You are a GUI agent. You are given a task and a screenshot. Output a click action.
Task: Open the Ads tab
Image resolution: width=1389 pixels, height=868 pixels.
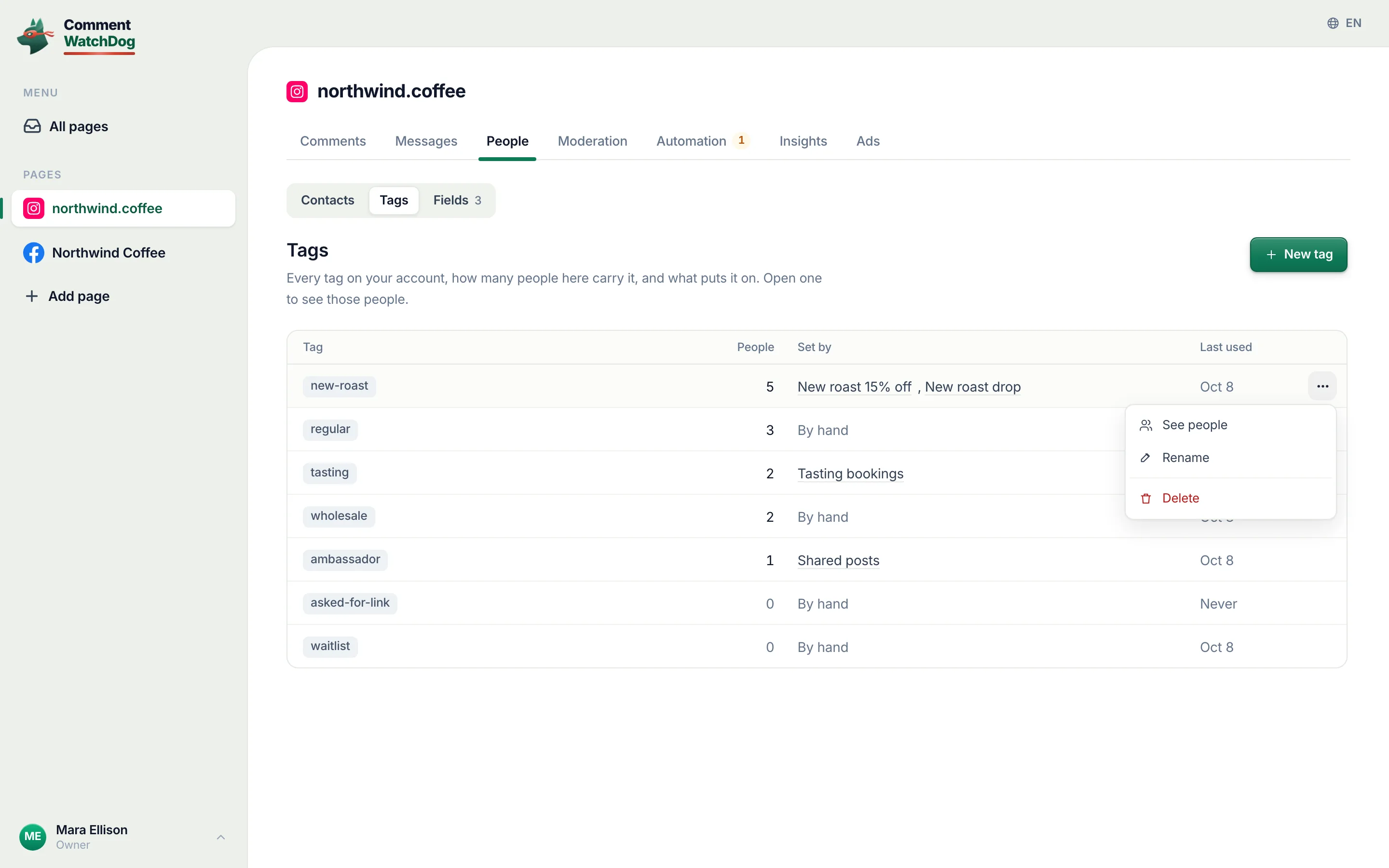(868, 141)
